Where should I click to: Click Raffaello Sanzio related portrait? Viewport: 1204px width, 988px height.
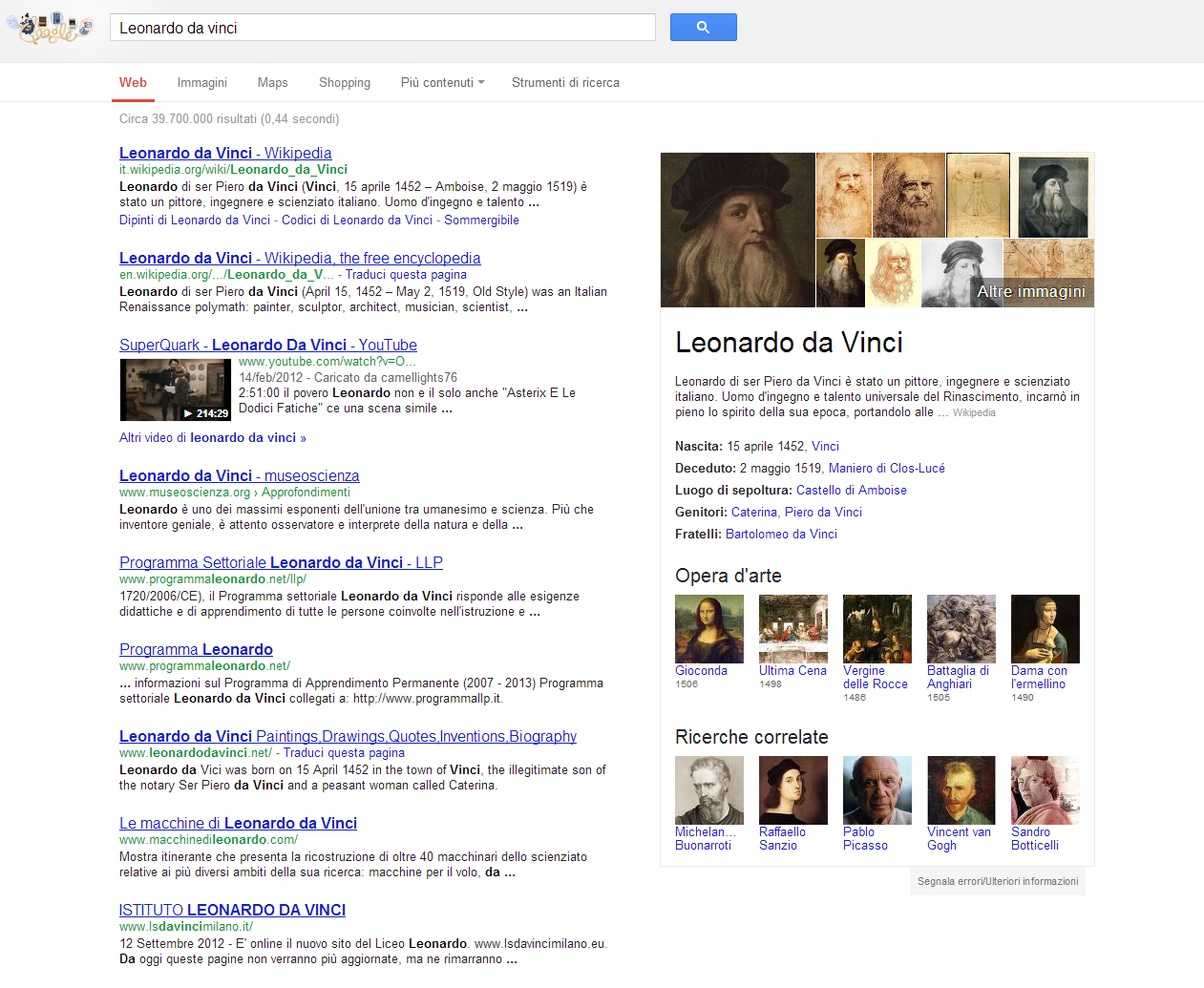(x=793, y=790)
